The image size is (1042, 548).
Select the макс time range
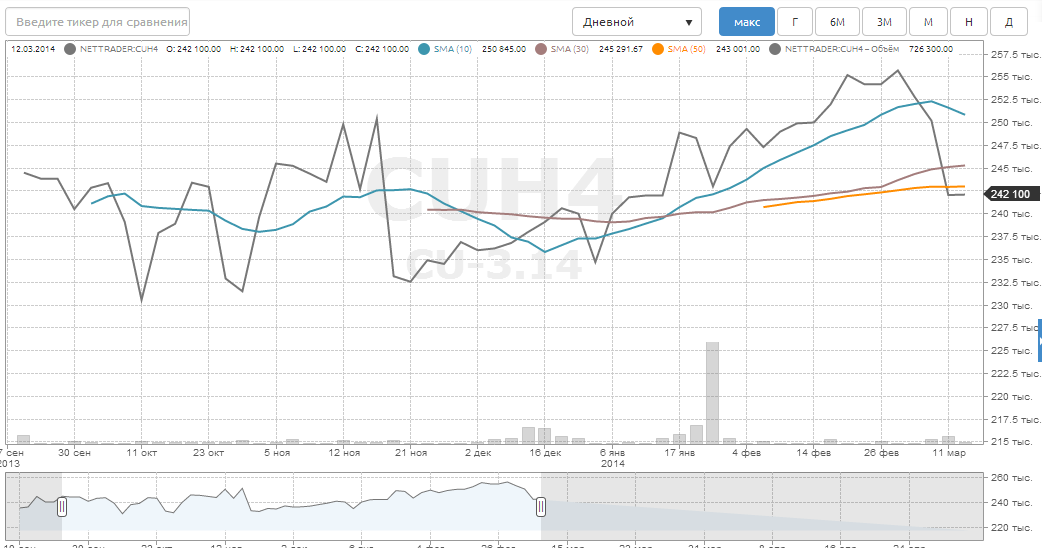click(746, 21)
